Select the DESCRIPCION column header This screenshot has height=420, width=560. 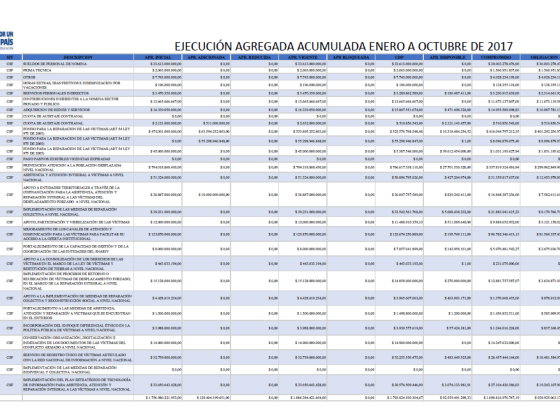point(78,57)
